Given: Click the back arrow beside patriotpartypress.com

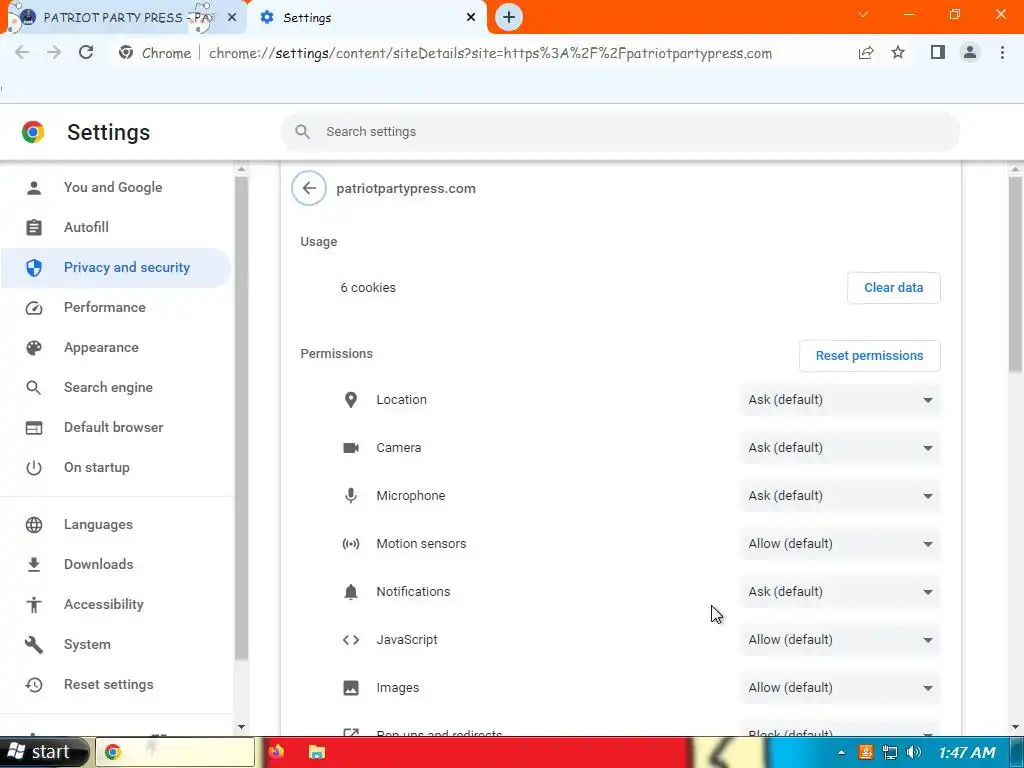Looking at the screenshot, I should pos(309,188).
